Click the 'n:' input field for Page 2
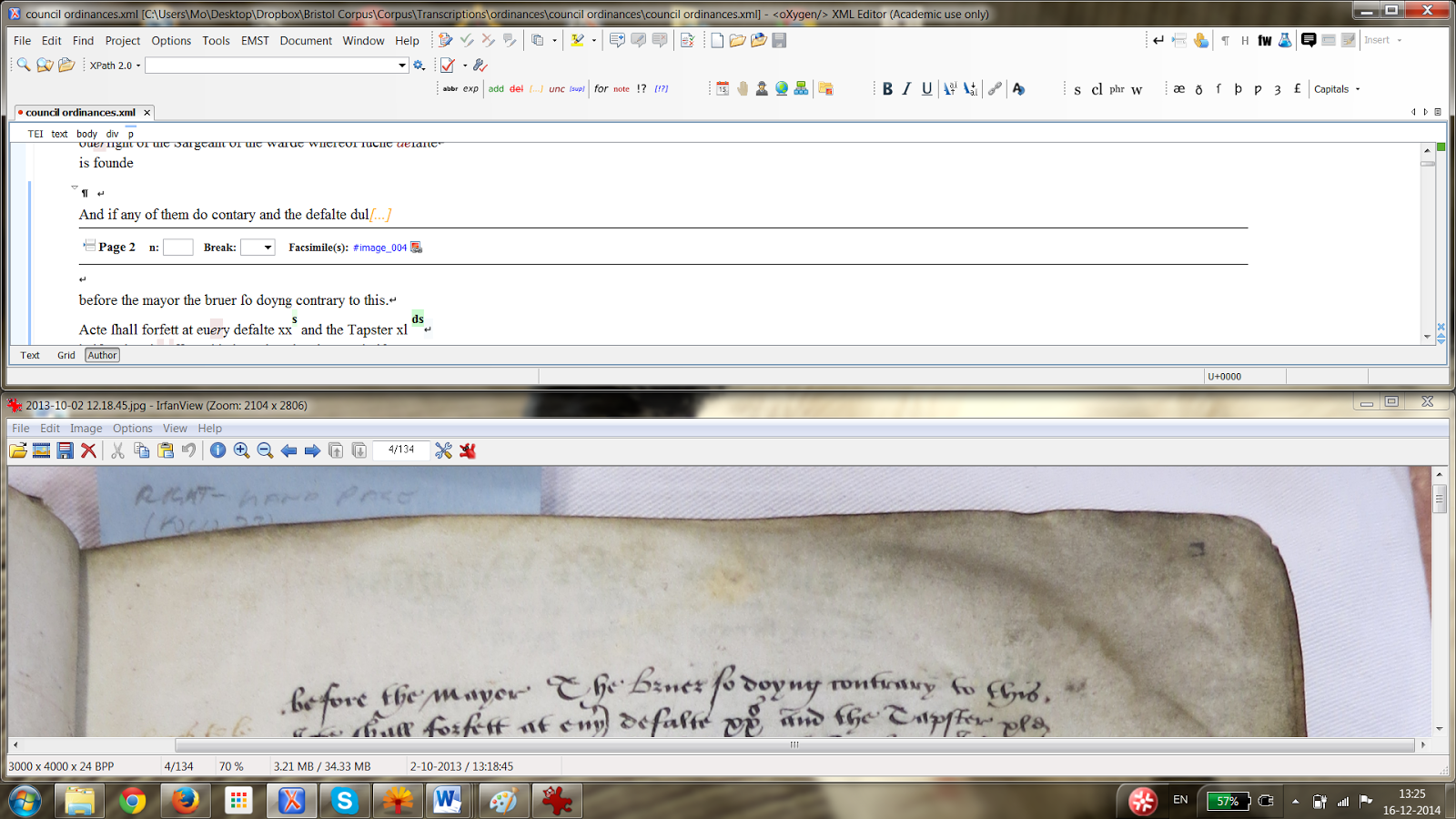The width and height of the screenshot is (1456, 819). click(x=177, y=248)
